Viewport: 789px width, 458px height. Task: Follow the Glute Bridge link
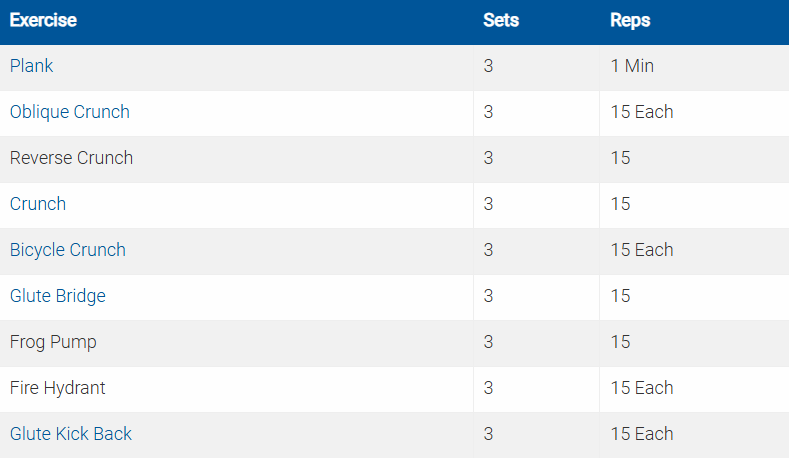[x=58, y=296]
